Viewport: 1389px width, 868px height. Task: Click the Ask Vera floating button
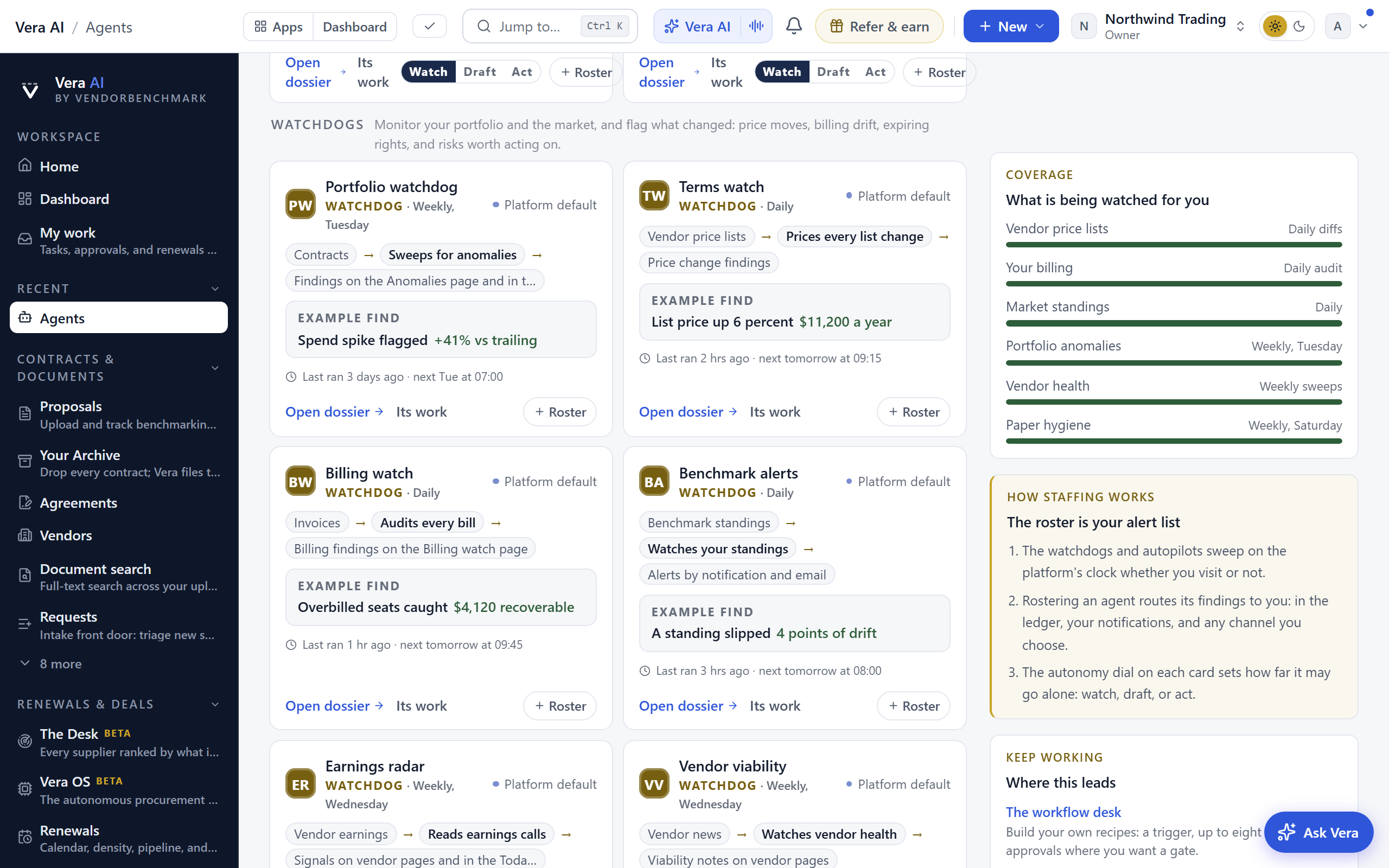coord(1318,832)
